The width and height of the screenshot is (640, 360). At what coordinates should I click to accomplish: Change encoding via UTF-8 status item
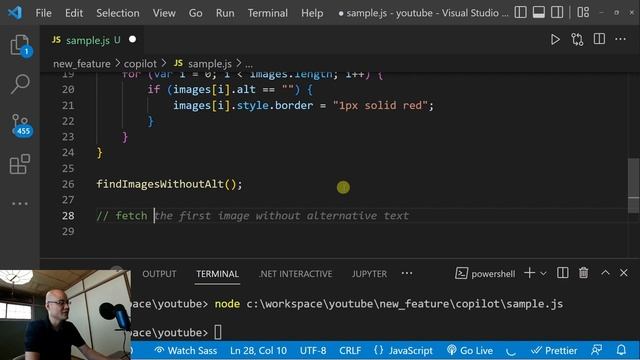(x=313, y=351)
